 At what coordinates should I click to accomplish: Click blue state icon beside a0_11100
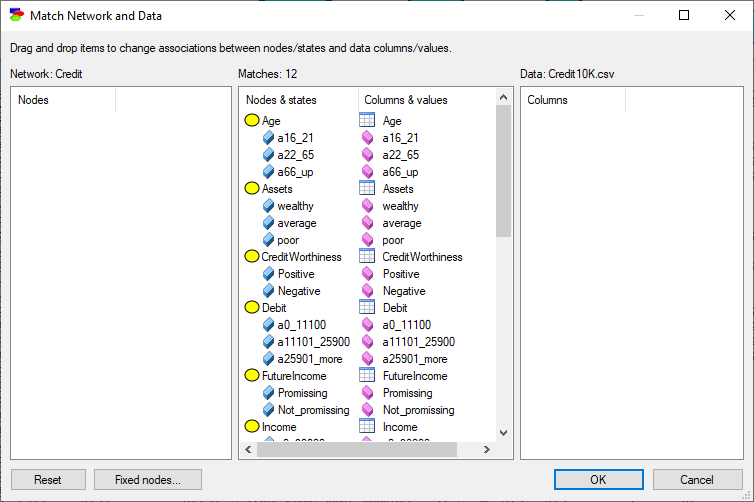pos(268,325)
